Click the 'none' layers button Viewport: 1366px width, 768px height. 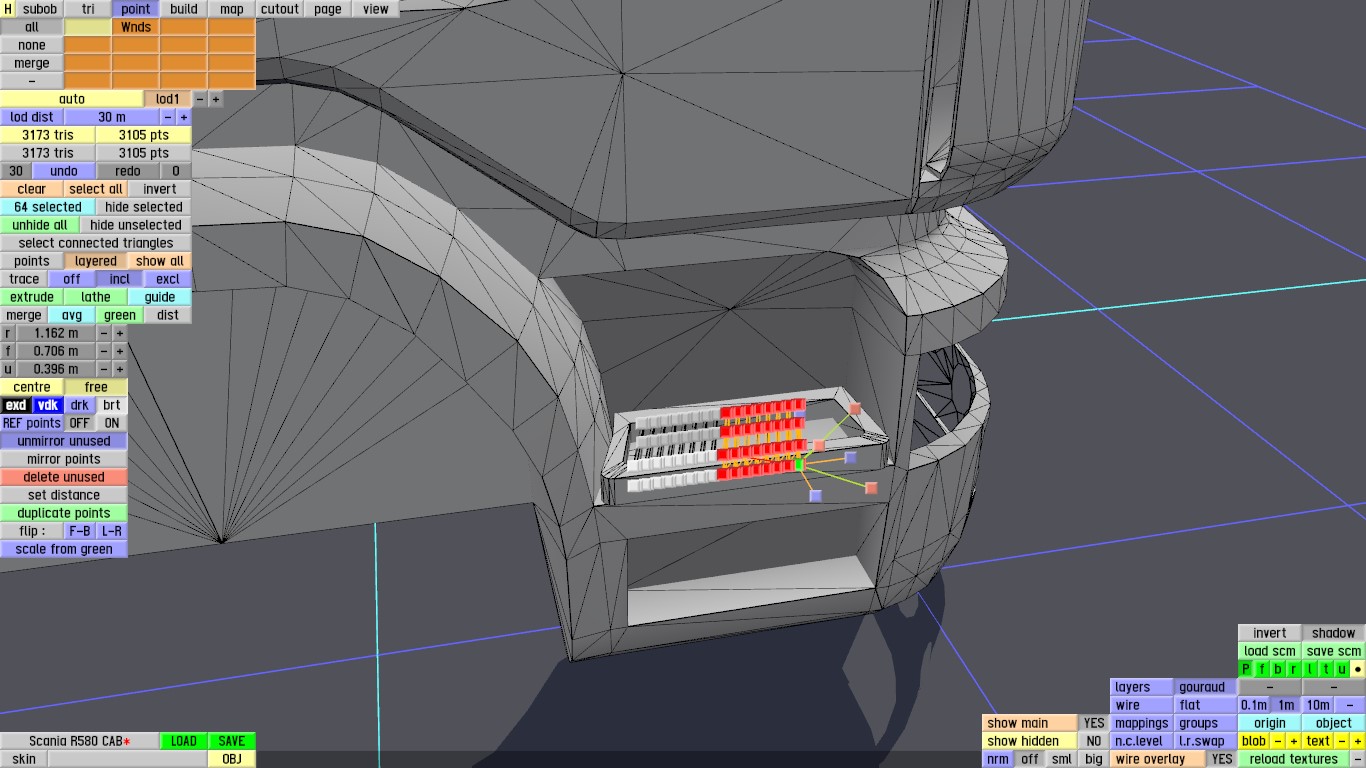click(32, 45)
